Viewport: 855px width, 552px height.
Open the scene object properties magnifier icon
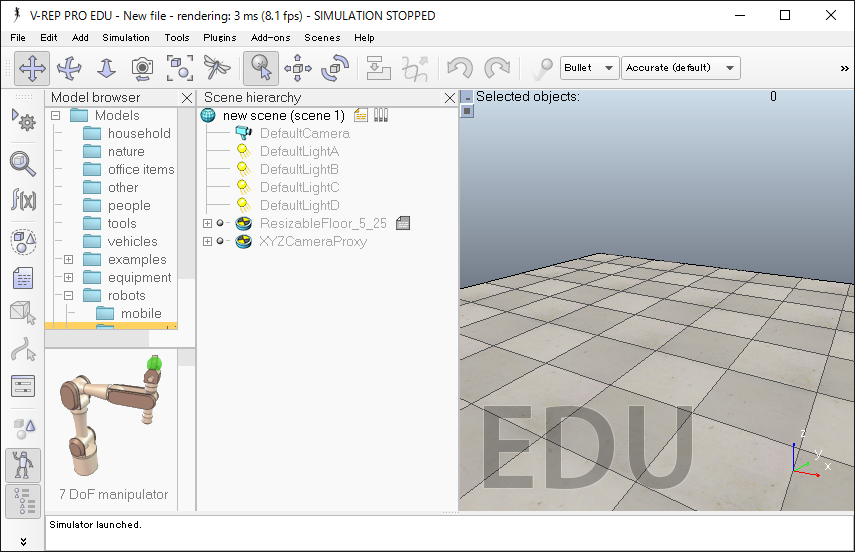click(23, 163)
